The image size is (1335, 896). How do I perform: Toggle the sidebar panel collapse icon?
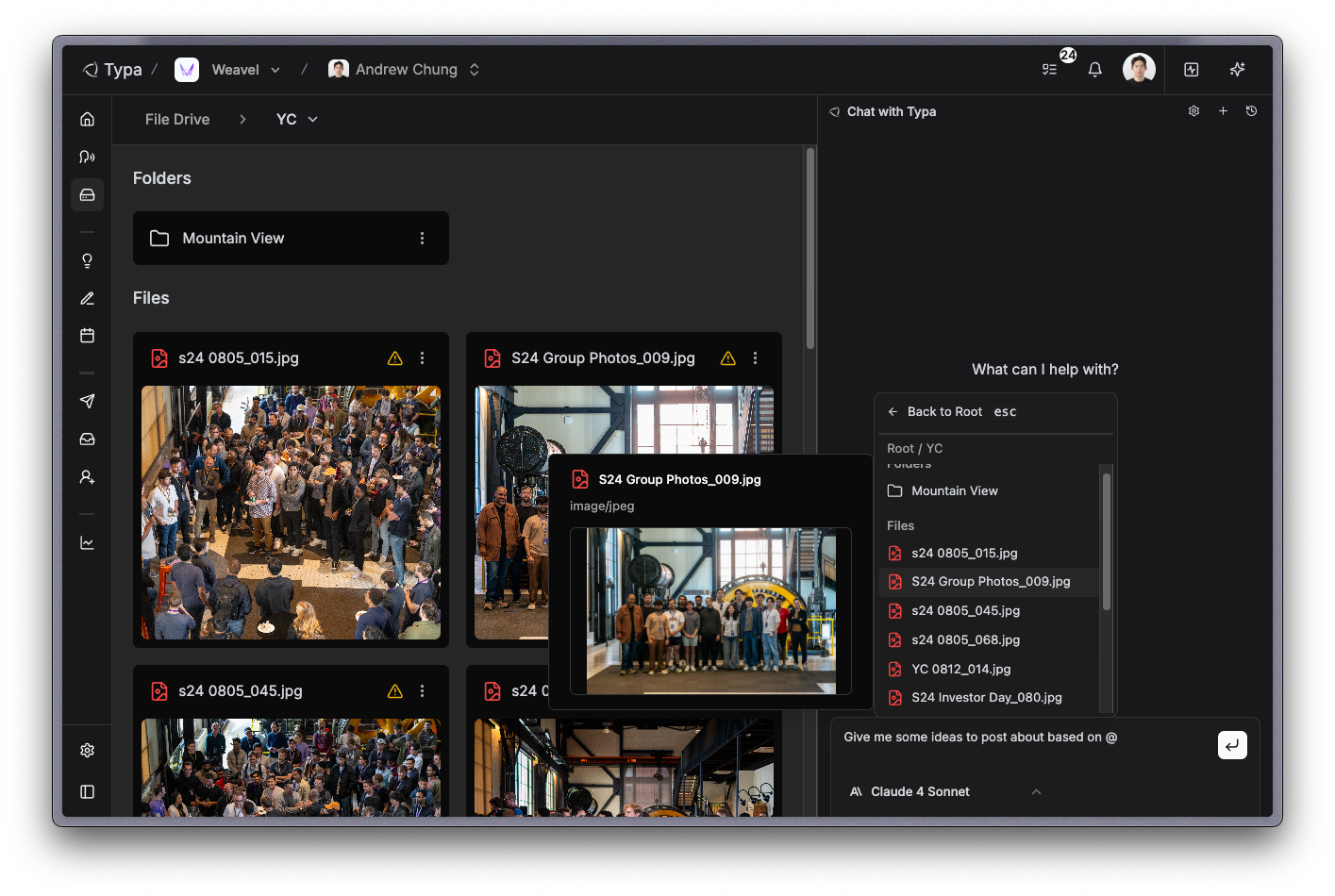pyautogui.click(x=88, y=792)
